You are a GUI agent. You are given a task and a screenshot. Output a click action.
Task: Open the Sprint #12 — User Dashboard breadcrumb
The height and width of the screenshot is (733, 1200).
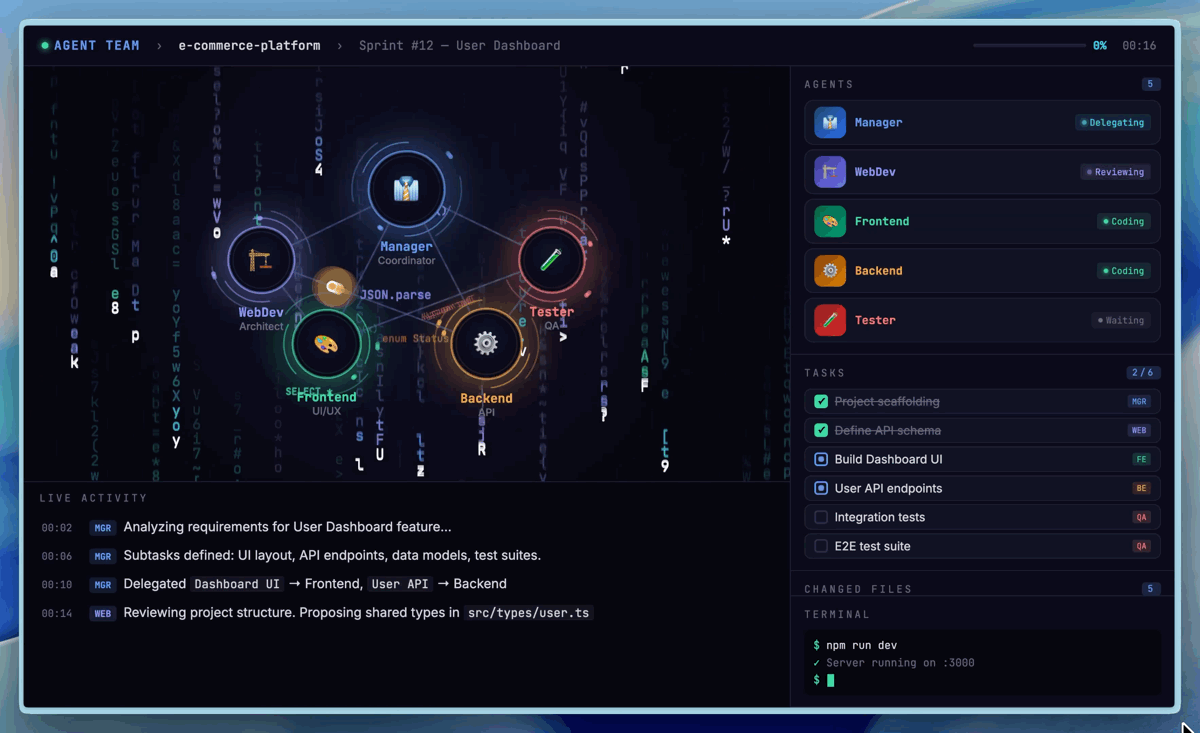coord(460,46)
